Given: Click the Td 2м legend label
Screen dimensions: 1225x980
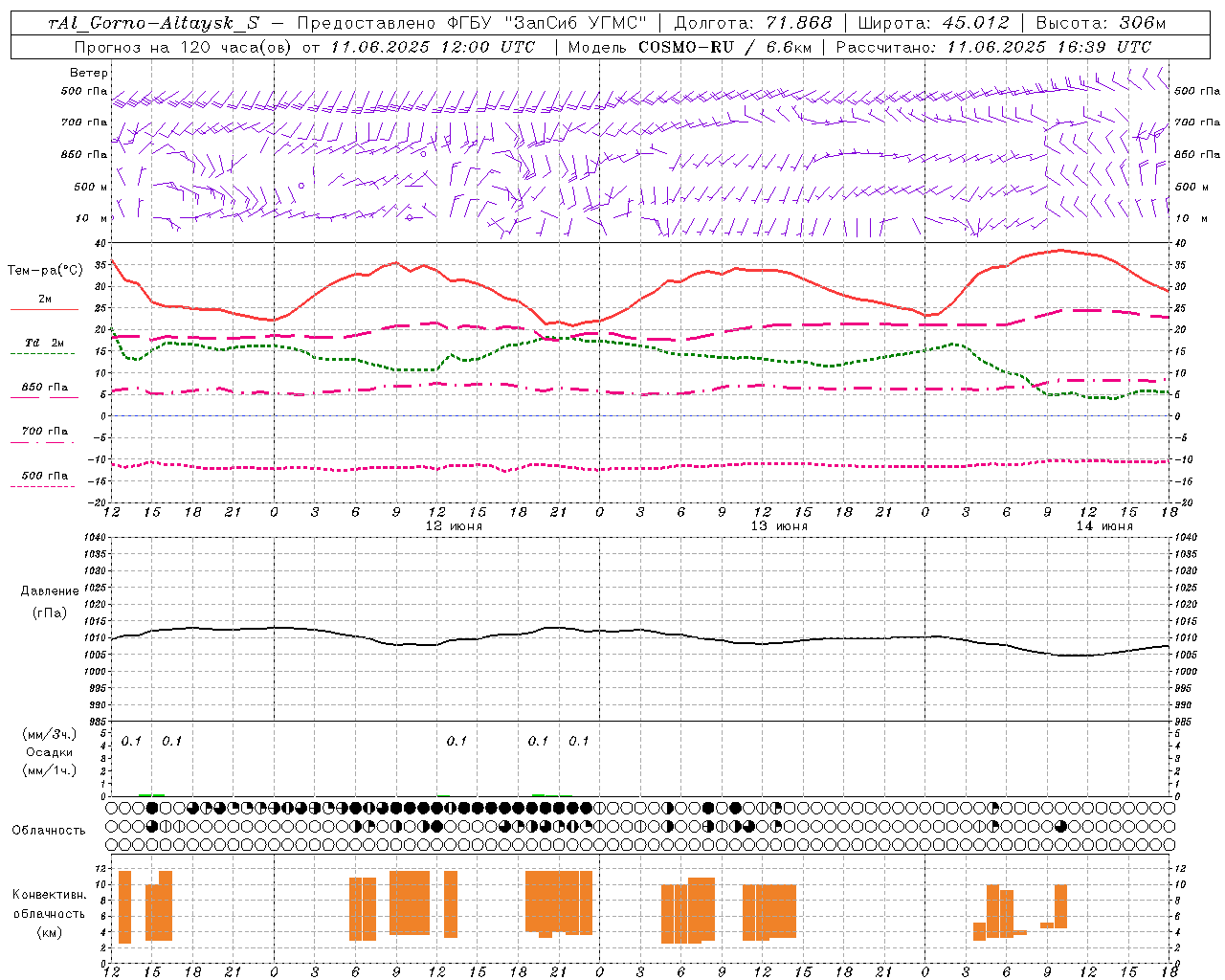Looking at the screenshot, I should point(44,343).
